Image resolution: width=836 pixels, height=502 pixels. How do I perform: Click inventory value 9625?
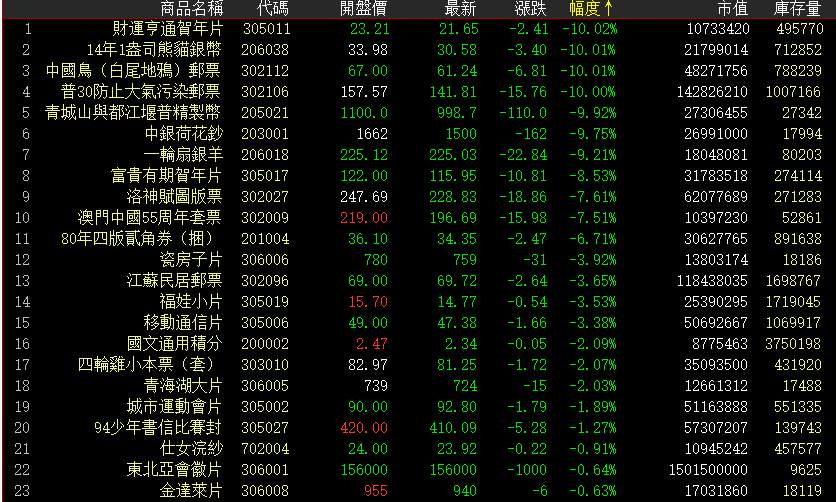pos(806,469)
